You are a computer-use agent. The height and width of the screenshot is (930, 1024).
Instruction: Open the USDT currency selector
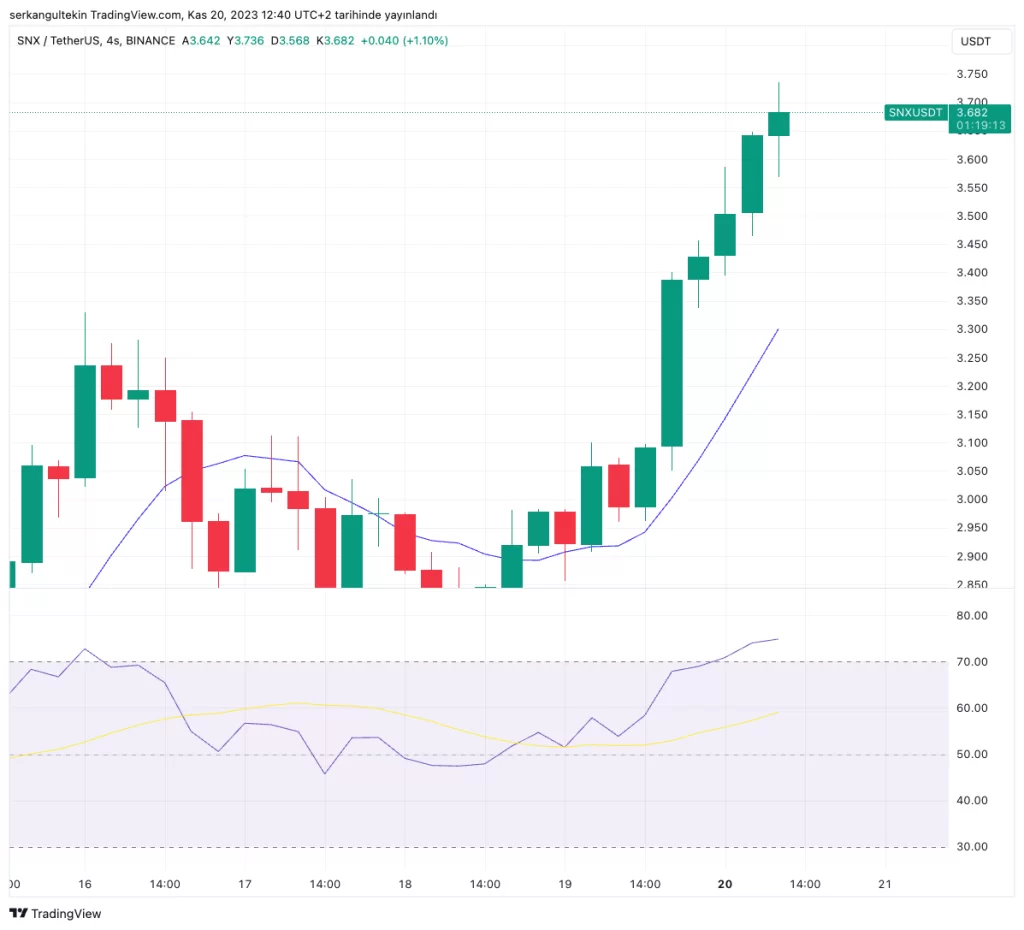click(975, 41)
